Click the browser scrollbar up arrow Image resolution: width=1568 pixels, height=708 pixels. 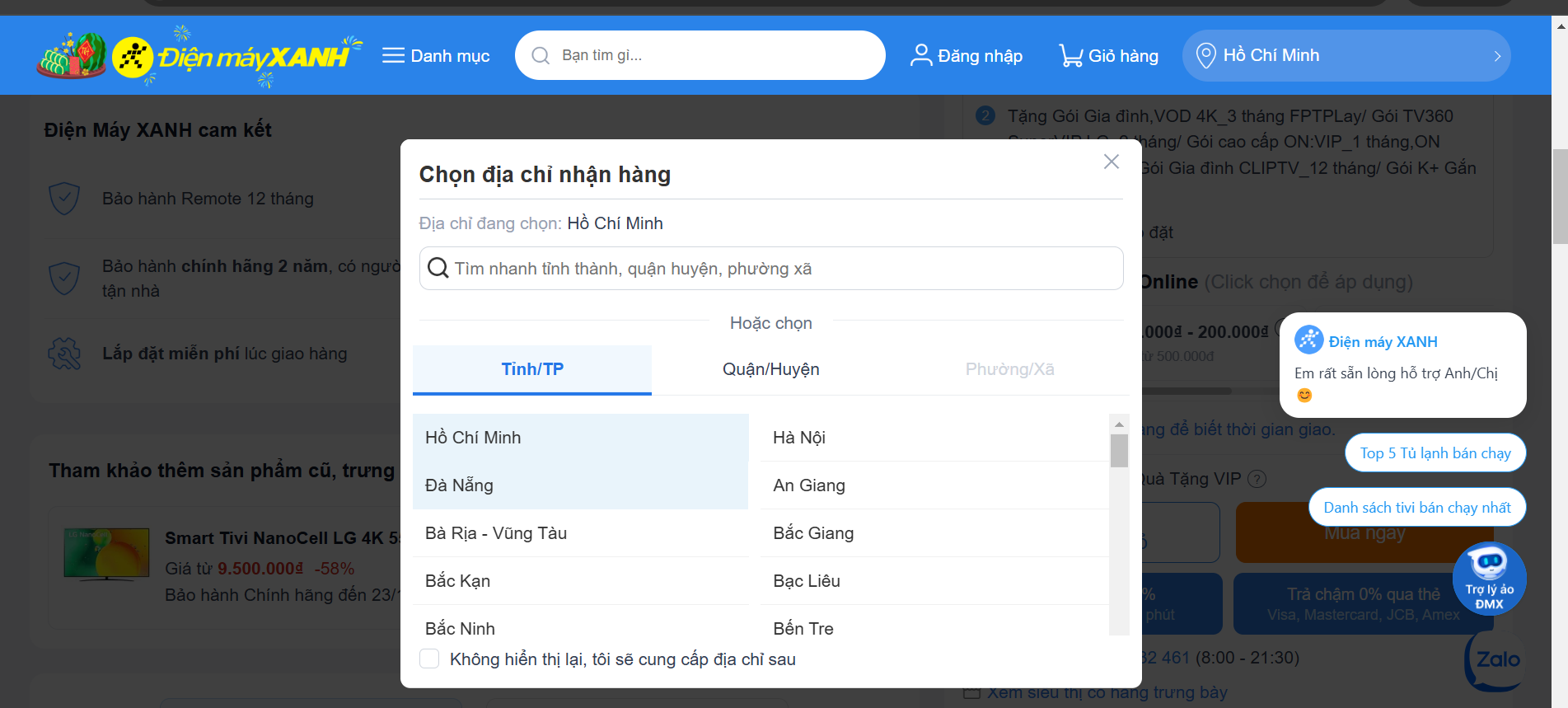(x=1560, y=26)
